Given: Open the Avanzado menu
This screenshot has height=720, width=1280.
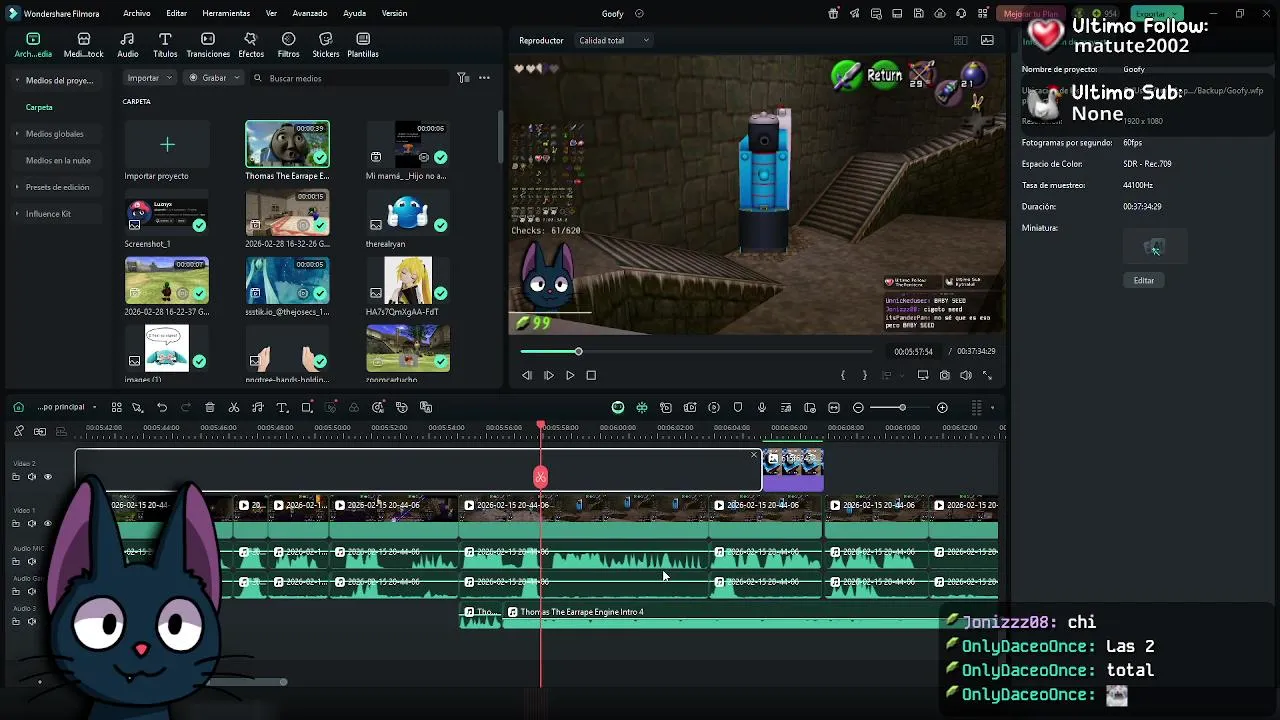Looking at the screenshot, I should 310,13.
